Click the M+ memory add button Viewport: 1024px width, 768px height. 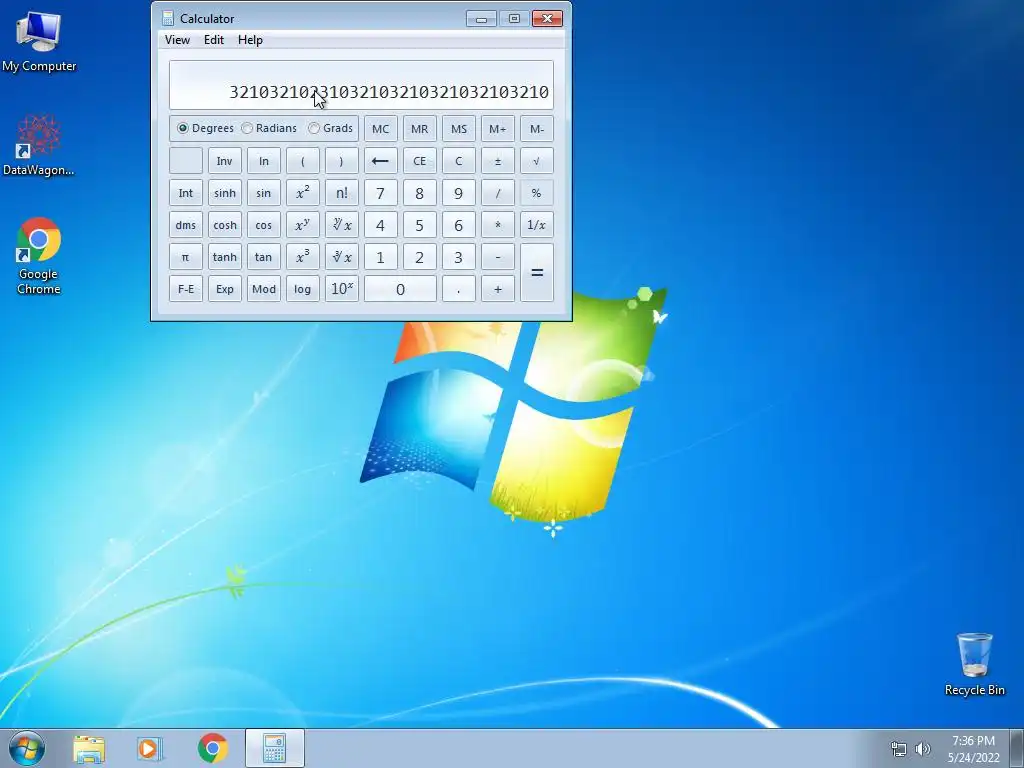tap(498, 129)
